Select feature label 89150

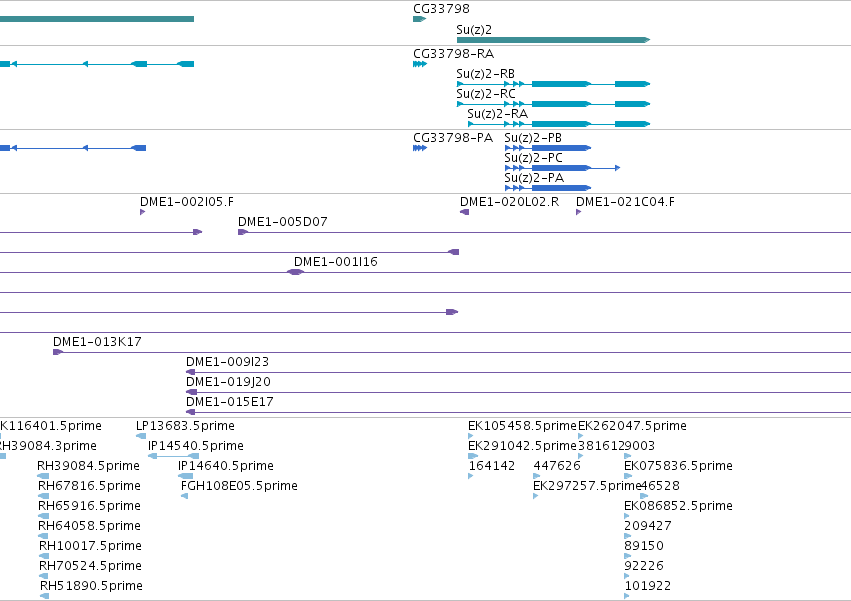pyautogui.click(x=644, y=547)
